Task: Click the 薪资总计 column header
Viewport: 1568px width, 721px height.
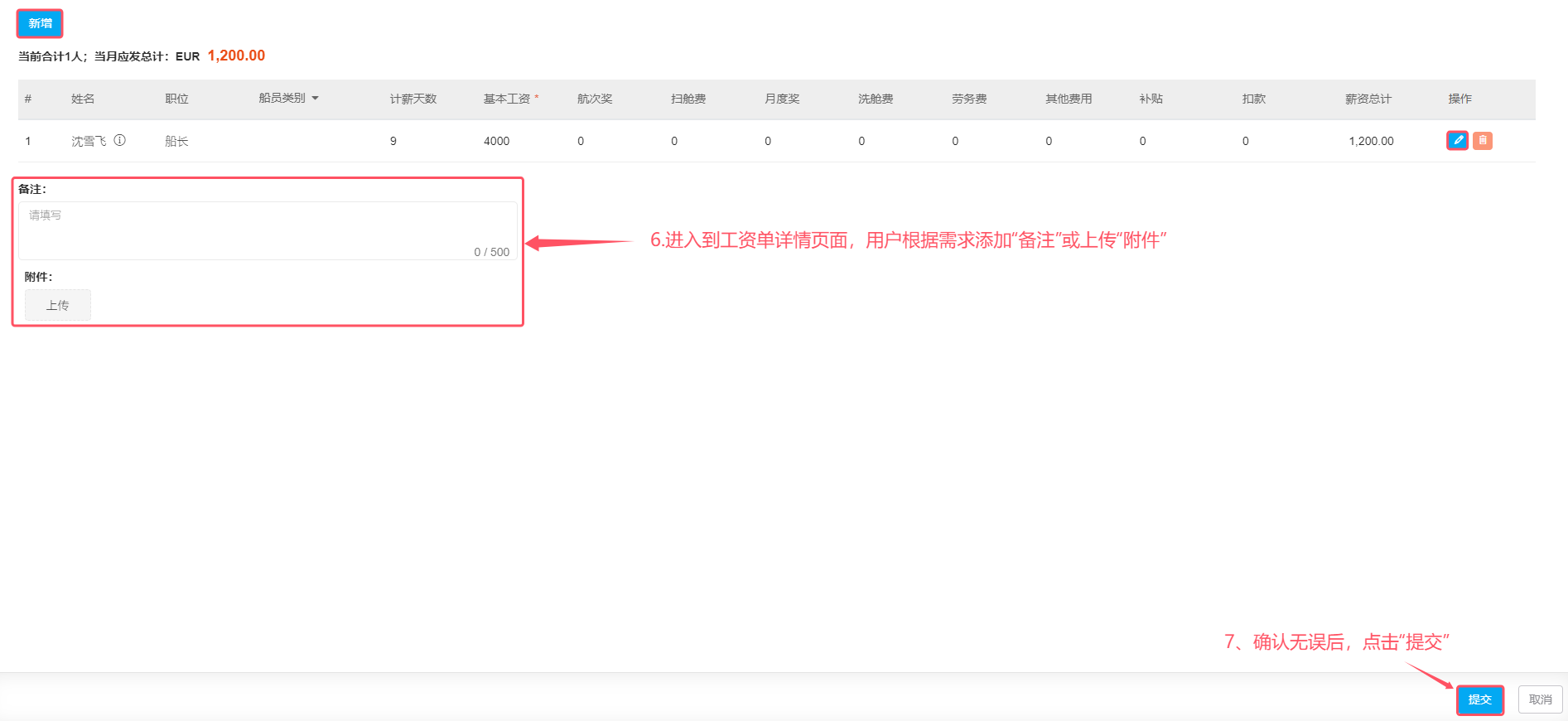Action: point(1368,99)
